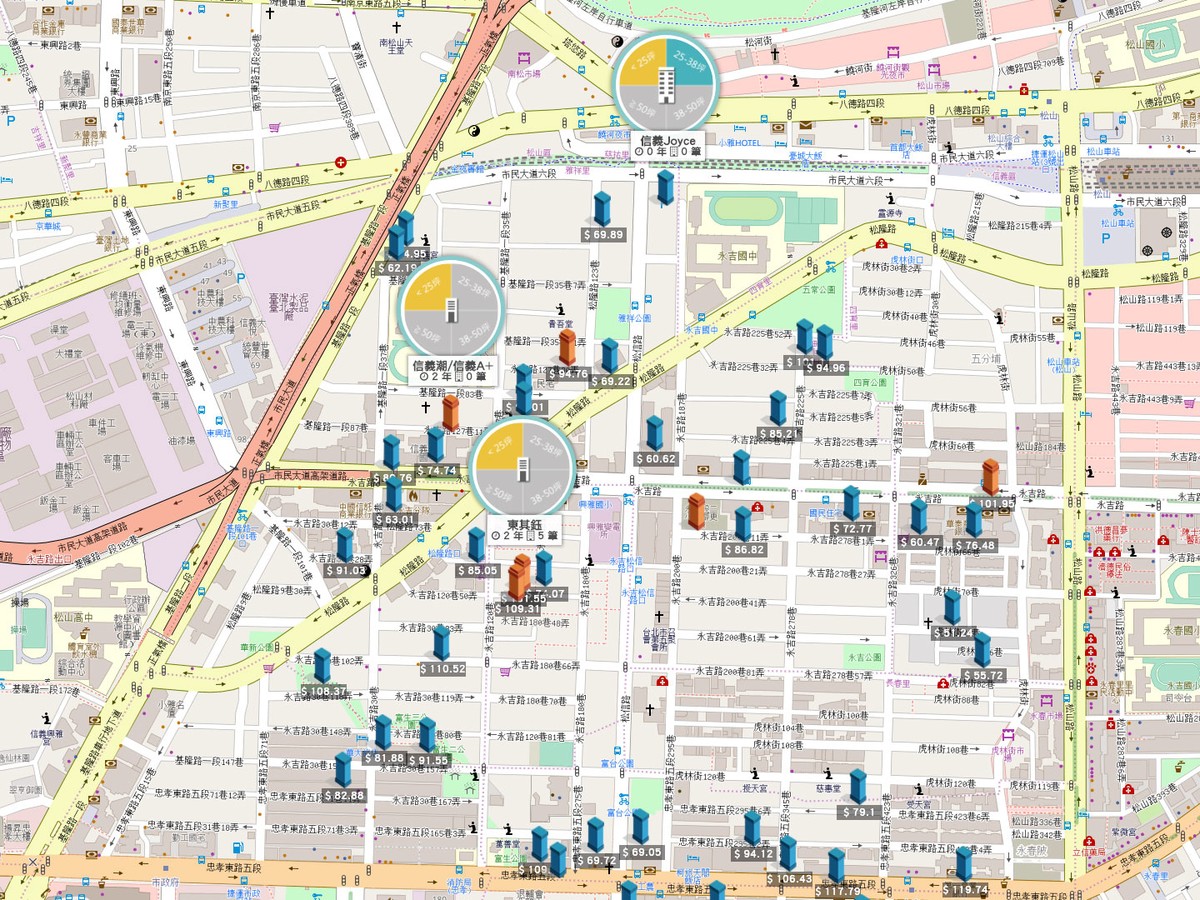1200x900 pixels.
Task: Select the blue building marker priced $91.55
Action: pos(428,735)
